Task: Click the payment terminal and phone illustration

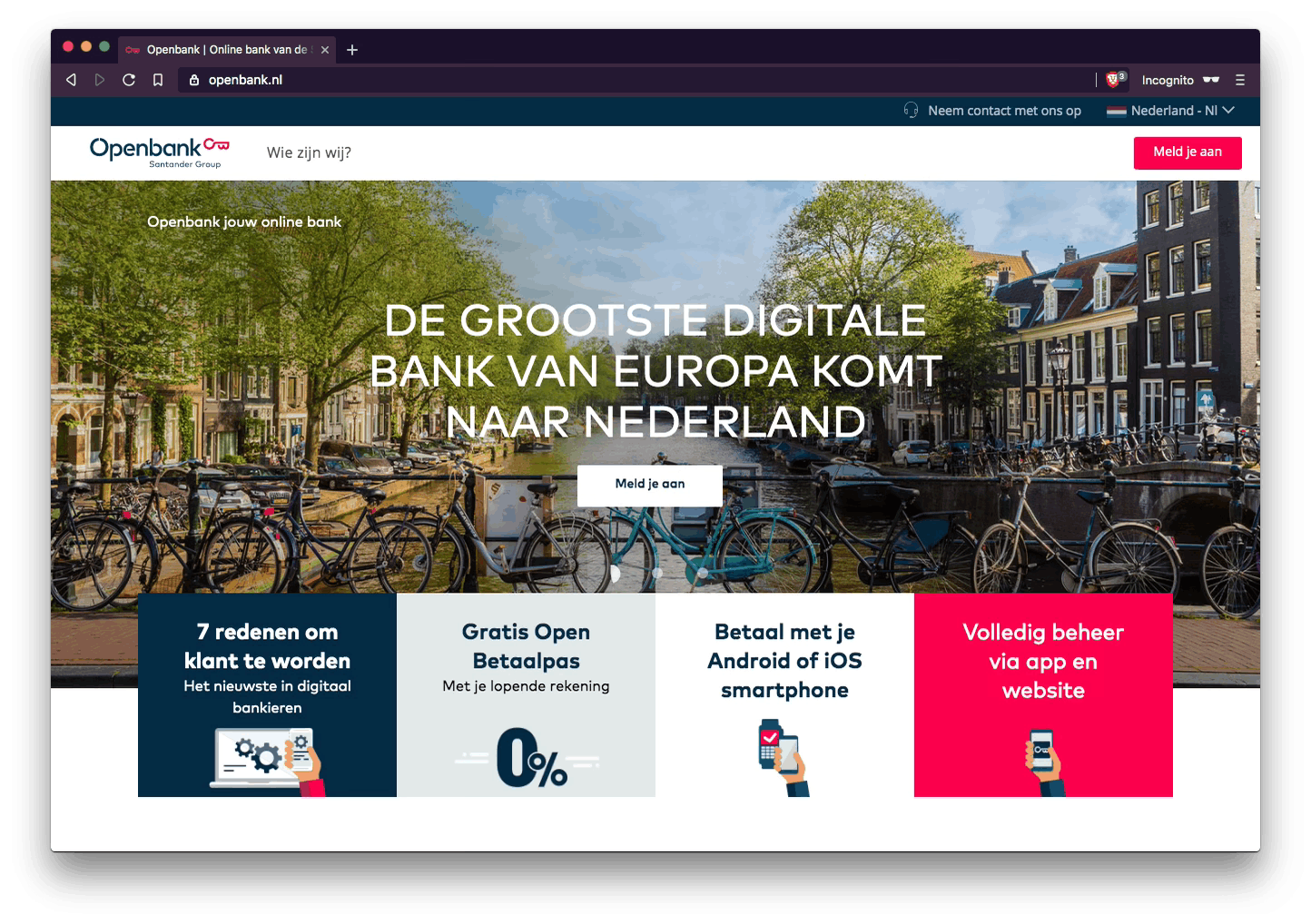Action: 784,758
